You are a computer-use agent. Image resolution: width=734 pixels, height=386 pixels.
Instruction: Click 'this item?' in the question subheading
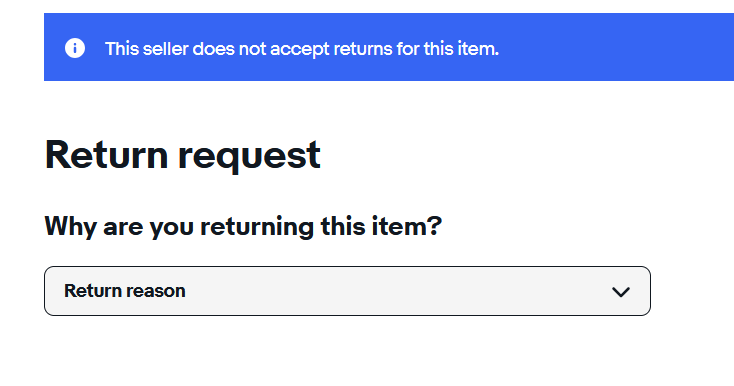(x=381, y=226)
